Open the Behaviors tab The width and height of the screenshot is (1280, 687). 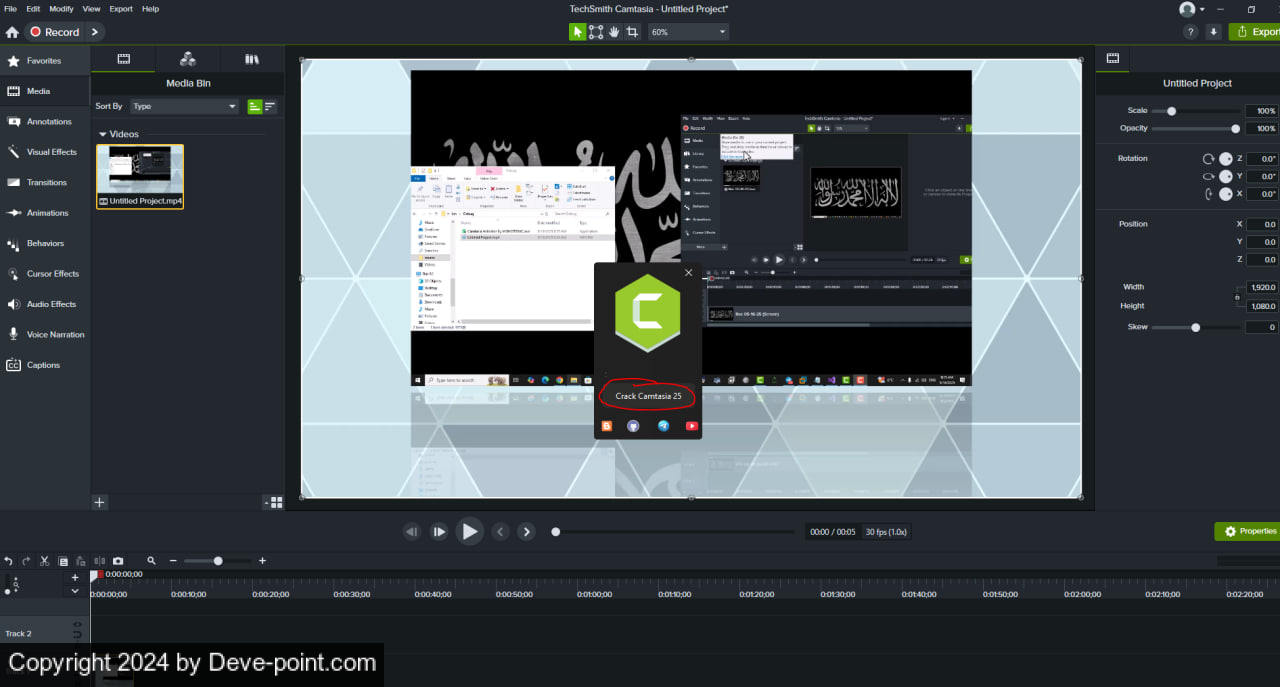[x=45, y=243]
